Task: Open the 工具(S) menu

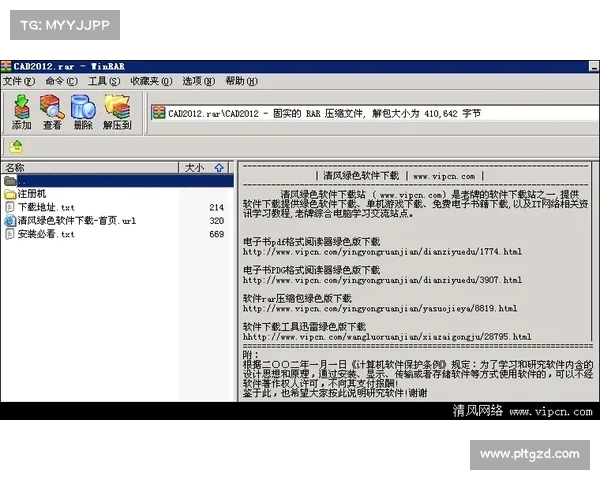Action: [x=104, y=81]
